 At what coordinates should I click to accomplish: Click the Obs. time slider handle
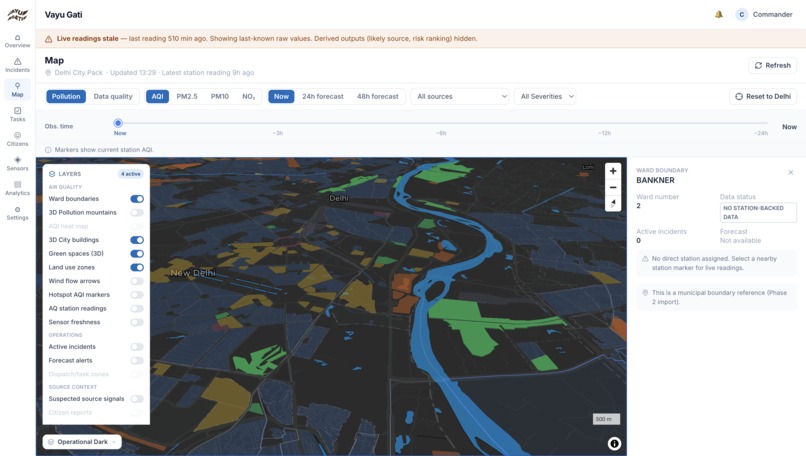tap(118, 123)
